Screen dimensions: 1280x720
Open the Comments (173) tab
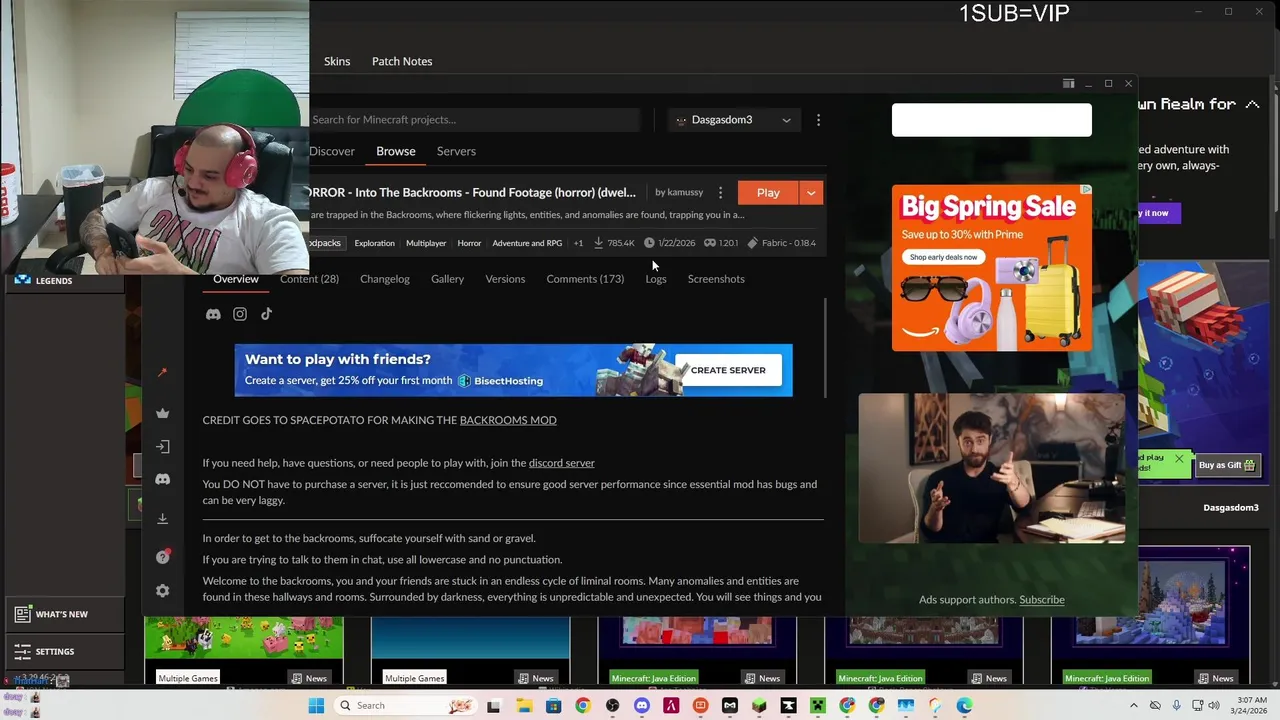[585, 279]
